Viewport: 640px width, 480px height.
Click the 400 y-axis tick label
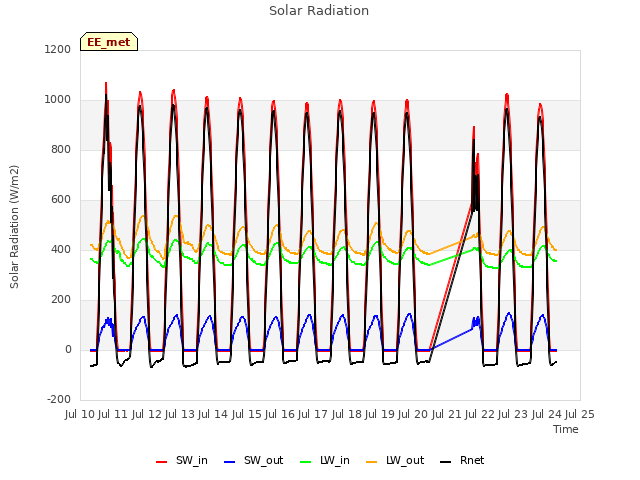coord(60,249)
